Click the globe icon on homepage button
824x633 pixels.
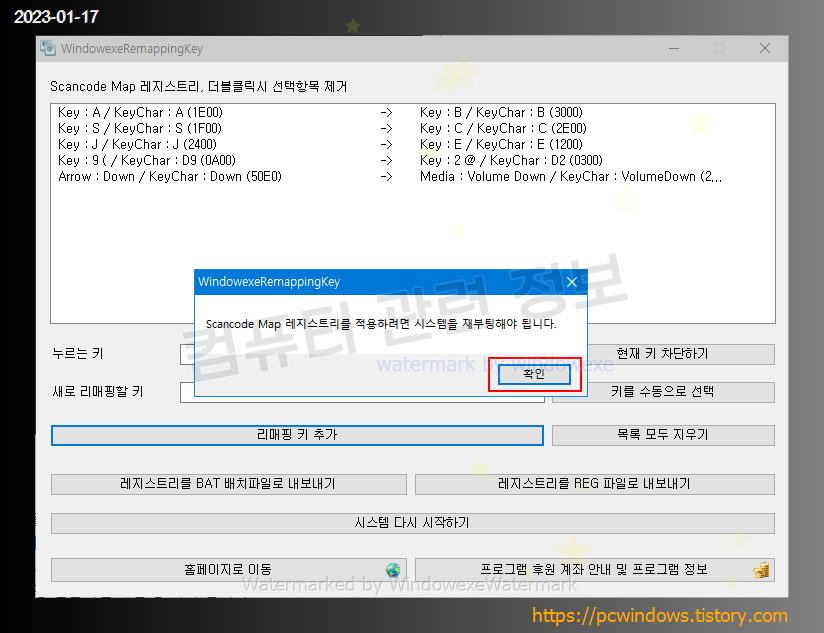coord(393,570)
